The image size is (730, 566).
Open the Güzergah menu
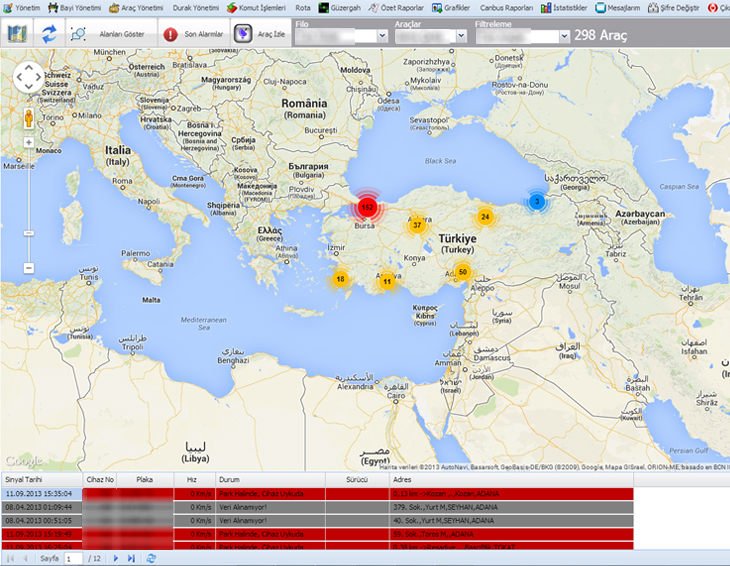[x=339, y=7]
